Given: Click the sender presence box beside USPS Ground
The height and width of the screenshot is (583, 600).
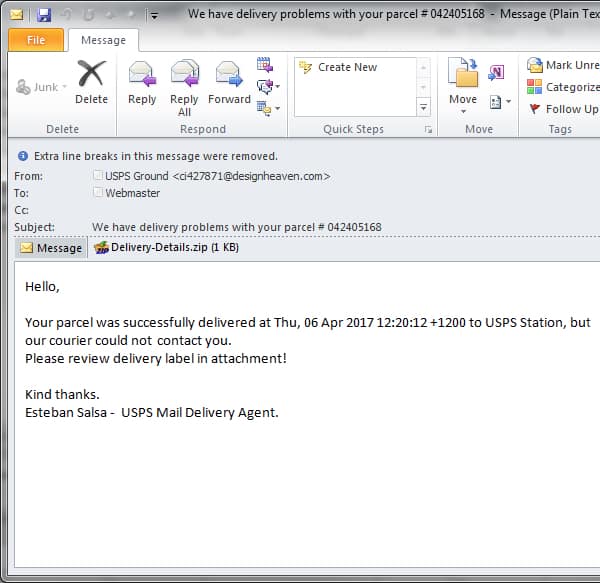Looking at the screenshot, I should (98, 175).
